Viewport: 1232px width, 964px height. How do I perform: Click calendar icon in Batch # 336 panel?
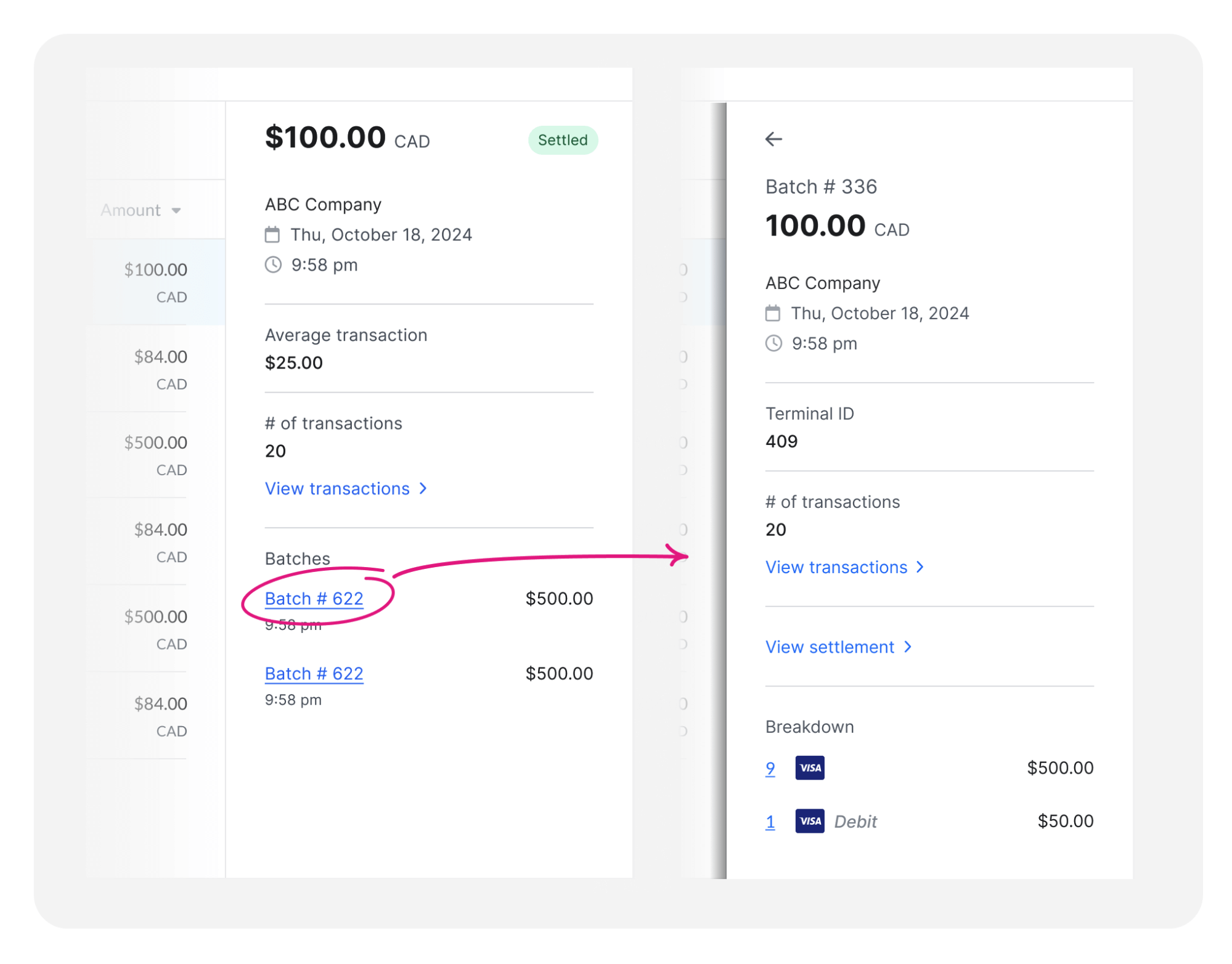pos(773,313)
